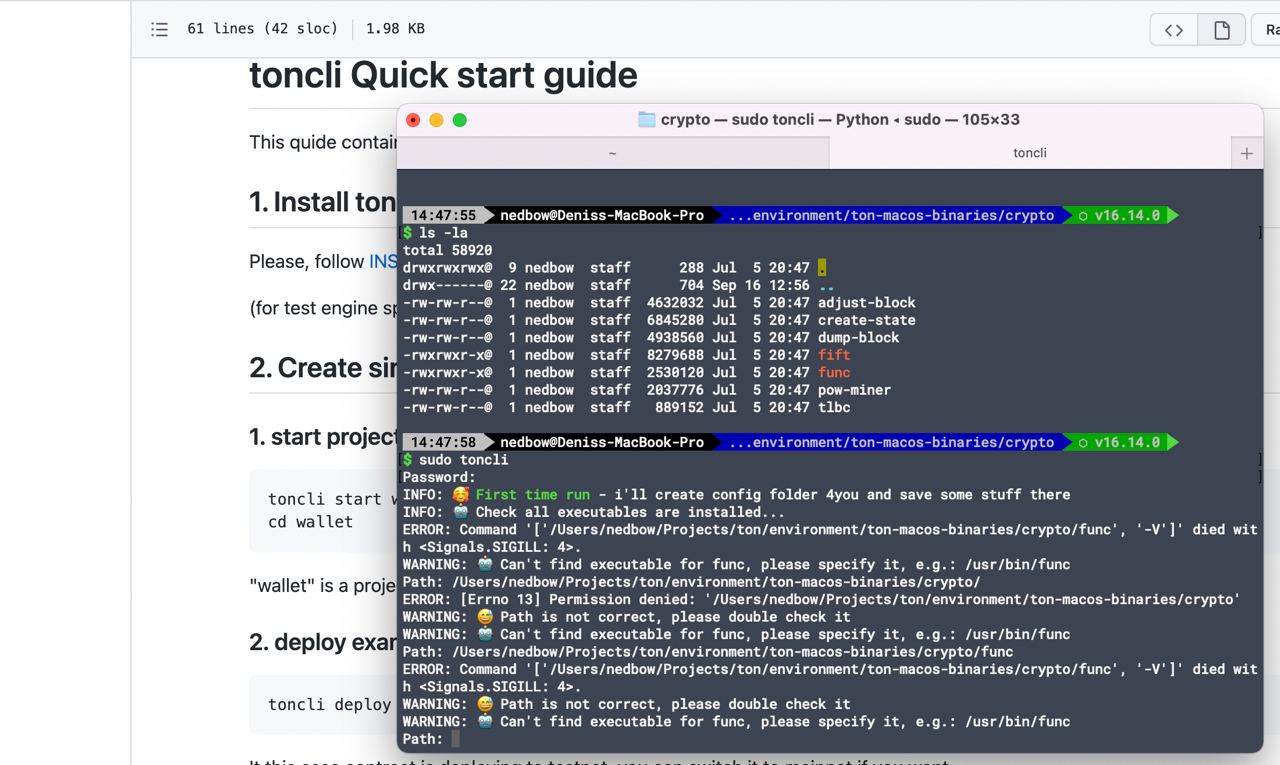
Task: Click 'toncli start' code block line
Action: (332, 499)
